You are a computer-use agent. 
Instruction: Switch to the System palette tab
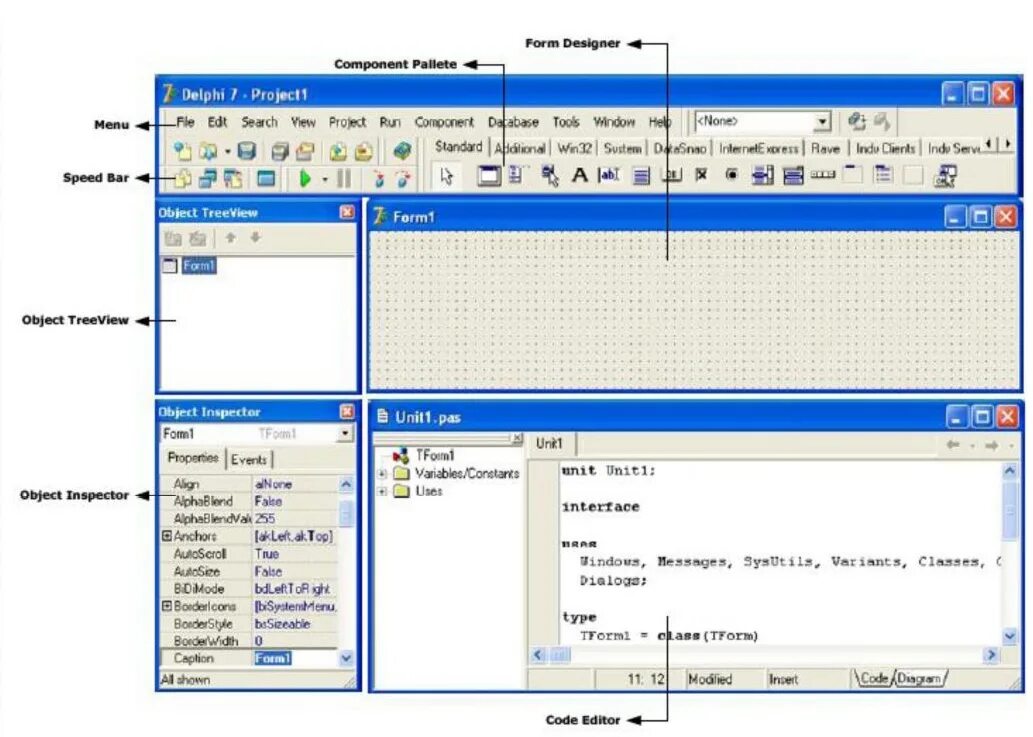[623, 148]
